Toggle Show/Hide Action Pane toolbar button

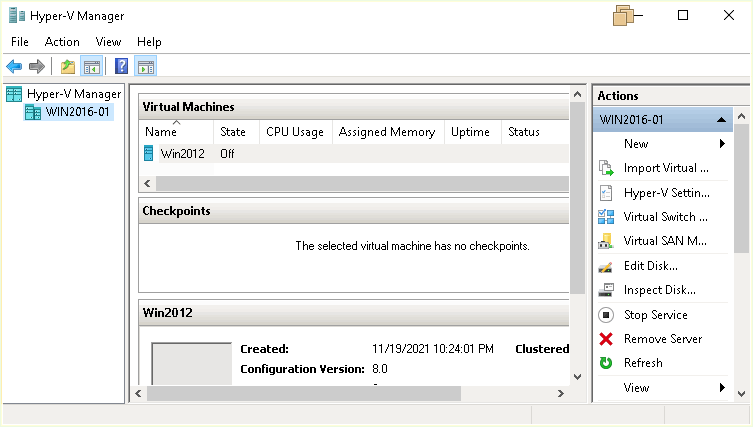[146, 67]
